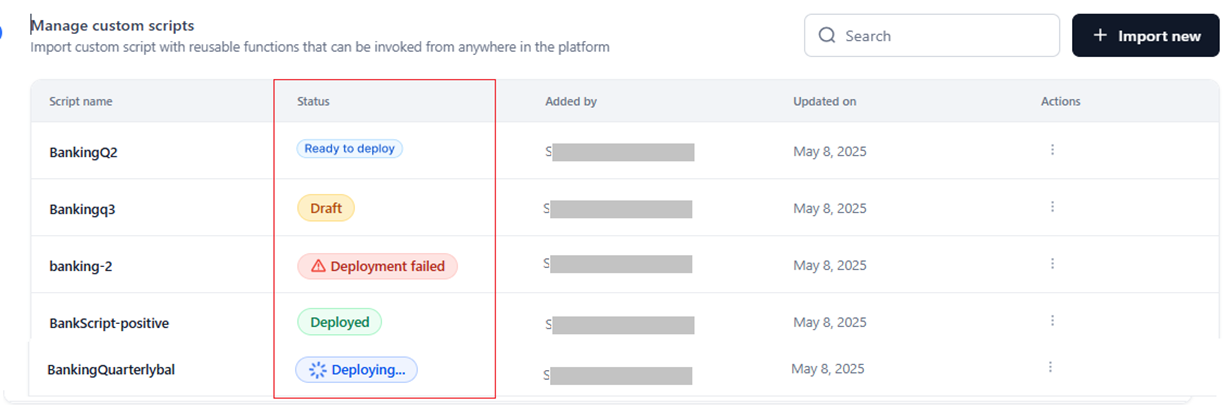This screenshot has height=405, width=1223.
Task: Sort by Status column header
Action: 313,102
